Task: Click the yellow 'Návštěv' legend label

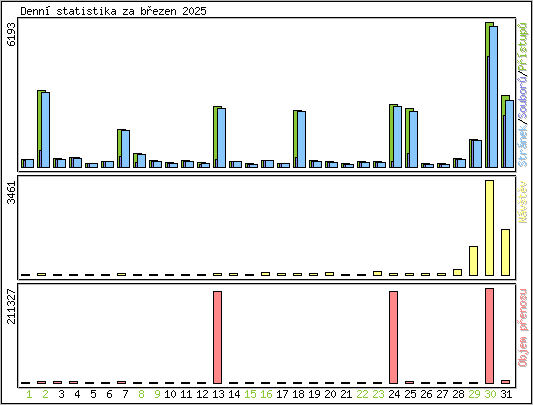Action: [522, 202]
